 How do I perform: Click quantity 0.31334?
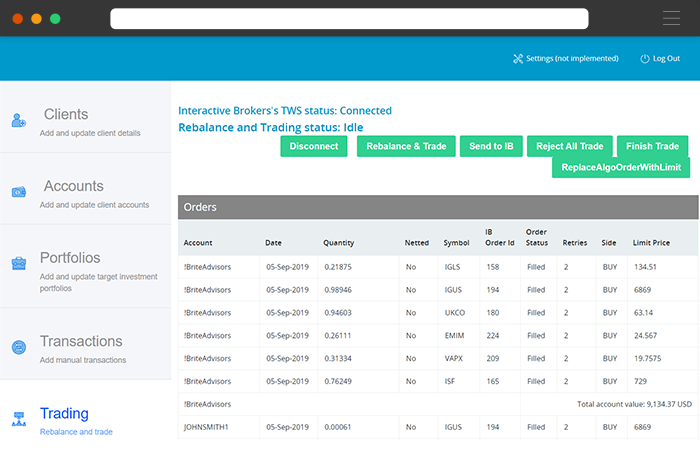[x=338, y=359]
